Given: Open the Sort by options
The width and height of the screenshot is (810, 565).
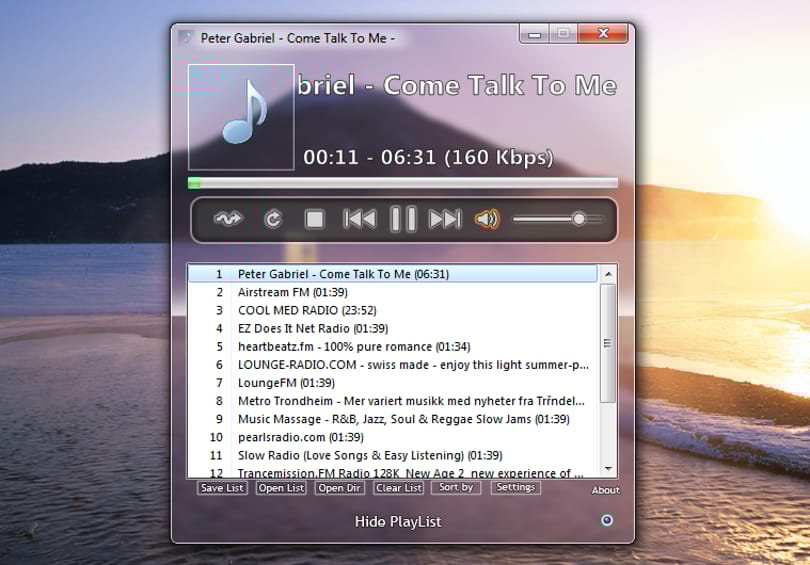Looking at the screenshot, I should click(457, 487).
